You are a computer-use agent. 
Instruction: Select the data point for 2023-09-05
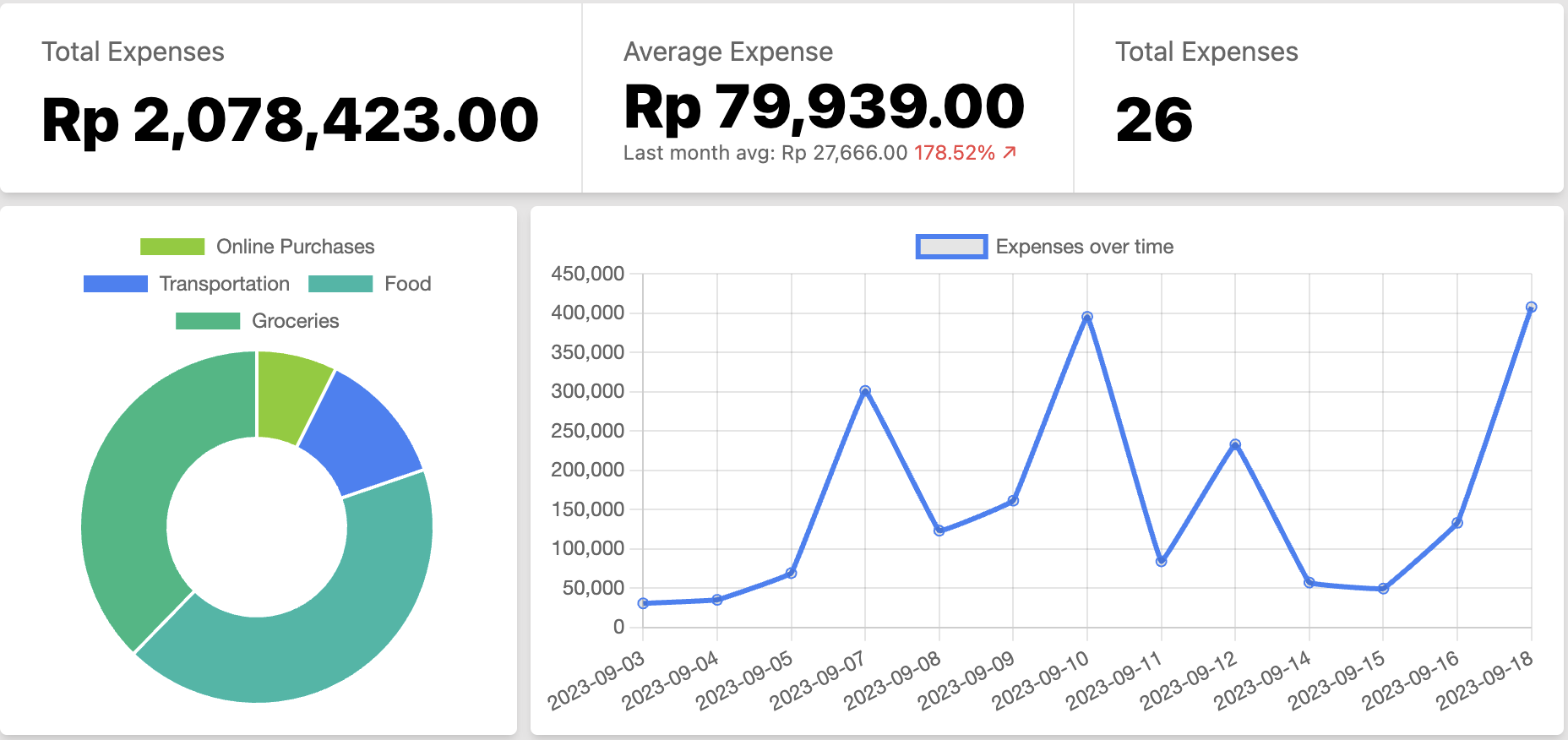[x=792, y=574]
